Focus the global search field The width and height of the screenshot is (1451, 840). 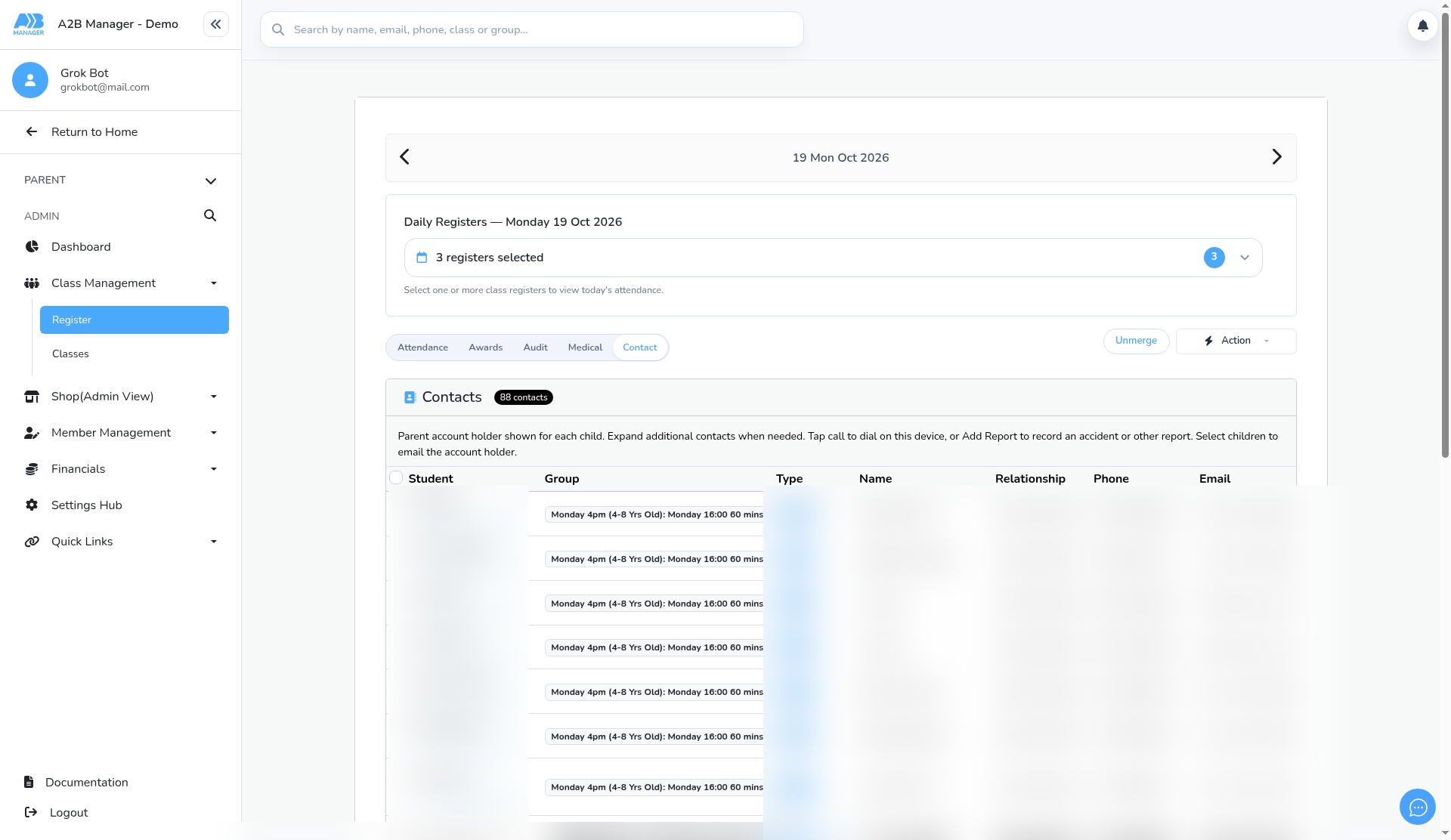coord(532,29)
